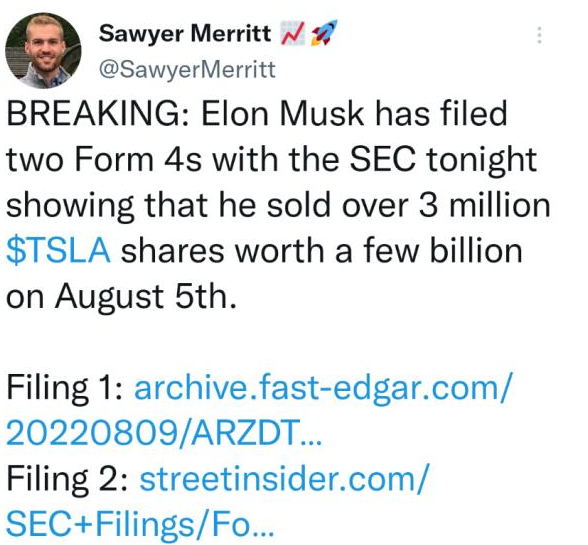
Task: Click the 'Elon Musk' text in tweet
Action: (282, 113)
